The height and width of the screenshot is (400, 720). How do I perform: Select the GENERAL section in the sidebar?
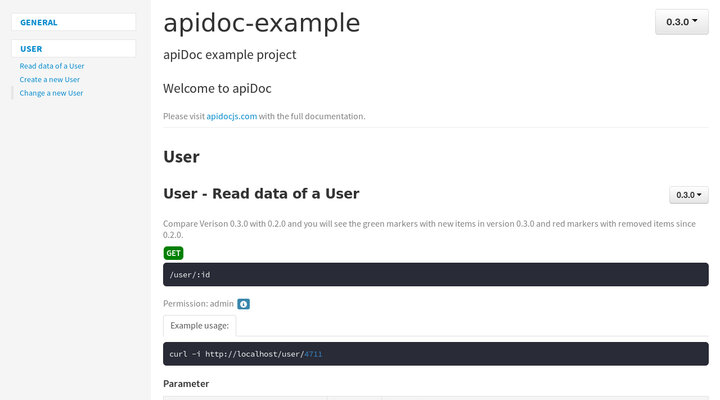74,22
